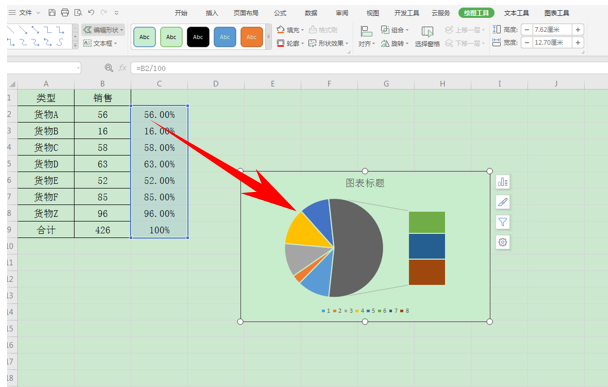Open the 轮廓 outline dropdown
The image size is (608, 387).
point(290,43)
